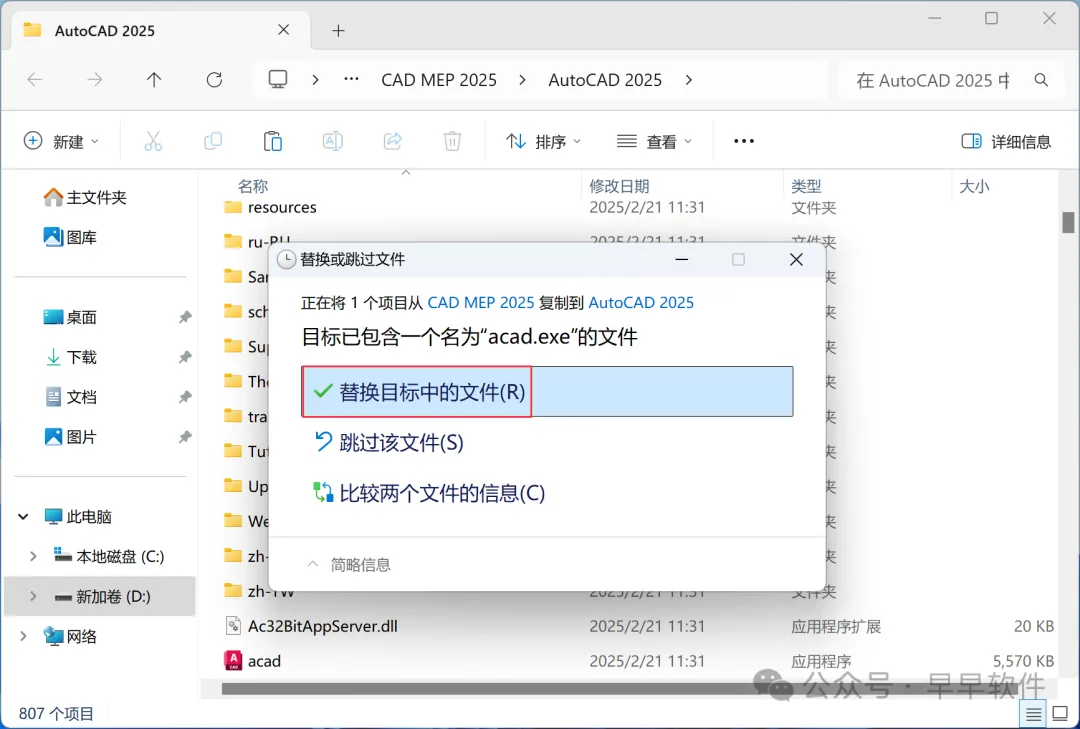Expand breadcrumb chevron after AutoCAD 2025
The height and width of the screenshot is (729, 1080).
click(689, 80)
